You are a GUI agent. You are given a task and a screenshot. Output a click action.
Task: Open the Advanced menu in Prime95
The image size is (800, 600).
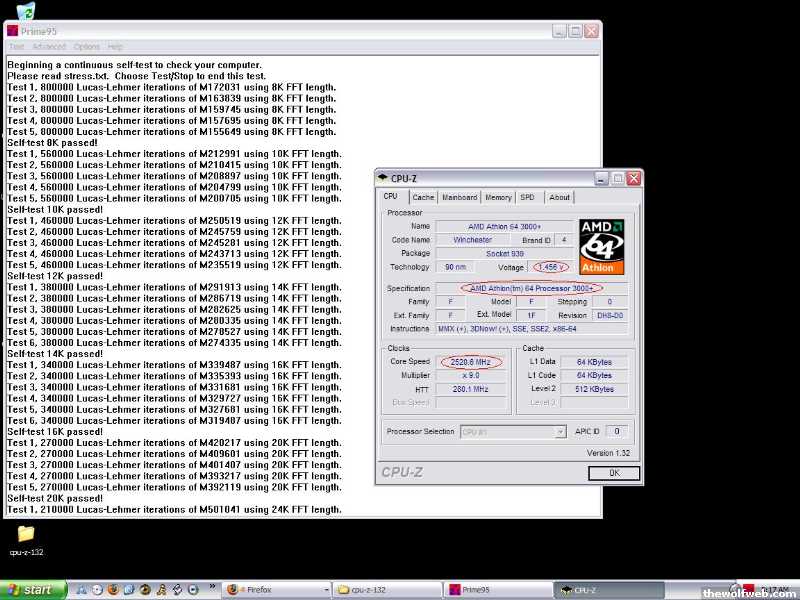pyautogui.click(x=48, y=47)
